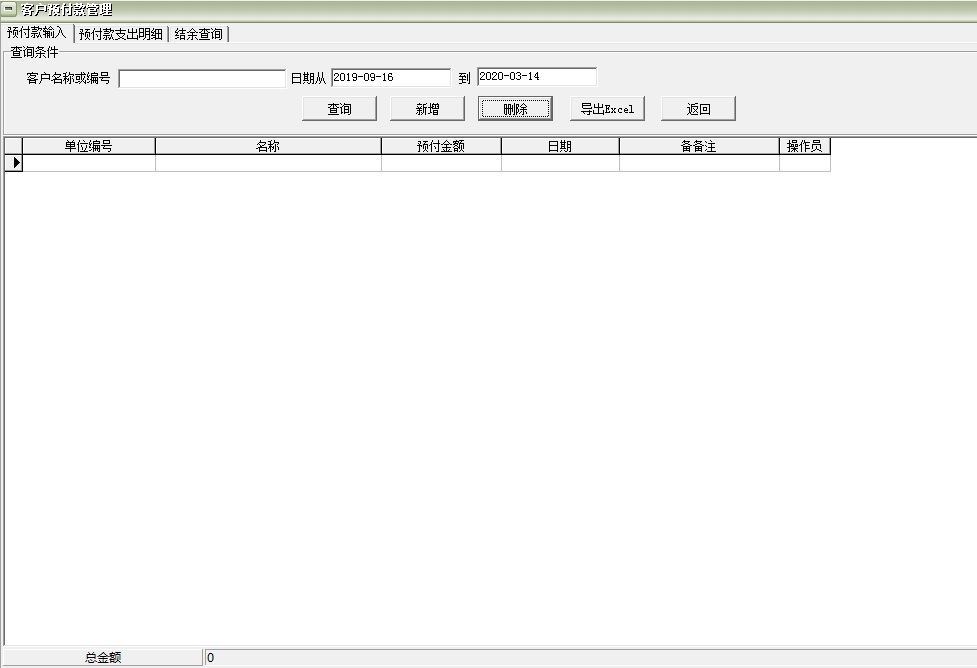977x668 pixels.
Task: Click the window title bar icon of 客户预付款管理
Action: click(x=10, y=8)
